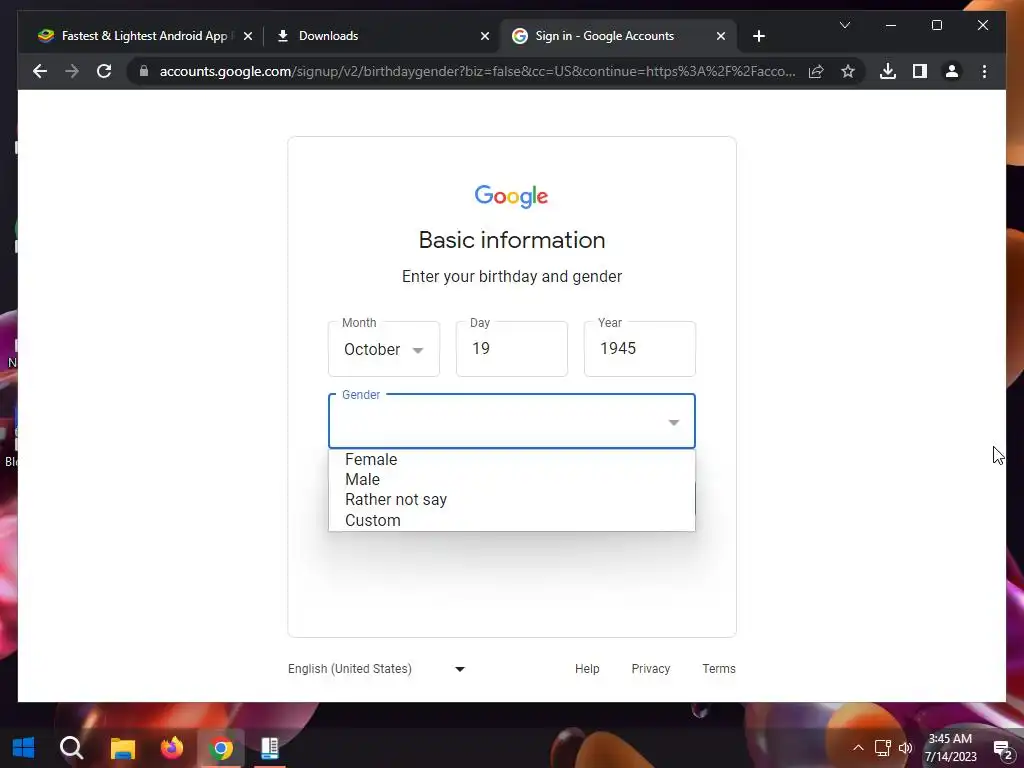This screenshot has height=768, width=1024.
Task: Go back to the previous page
Action: 40,71
